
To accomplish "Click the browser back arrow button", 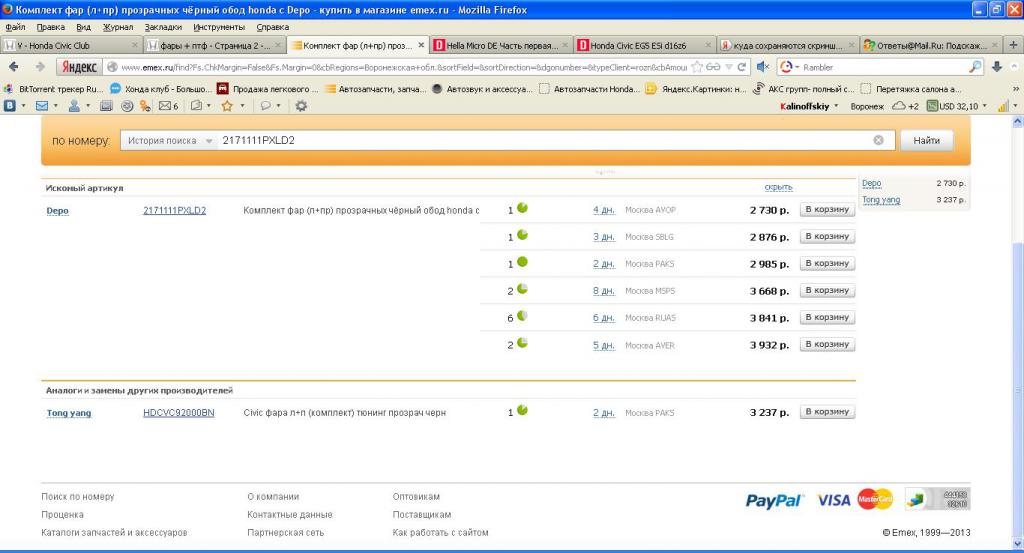I will (x=14, y=67).
